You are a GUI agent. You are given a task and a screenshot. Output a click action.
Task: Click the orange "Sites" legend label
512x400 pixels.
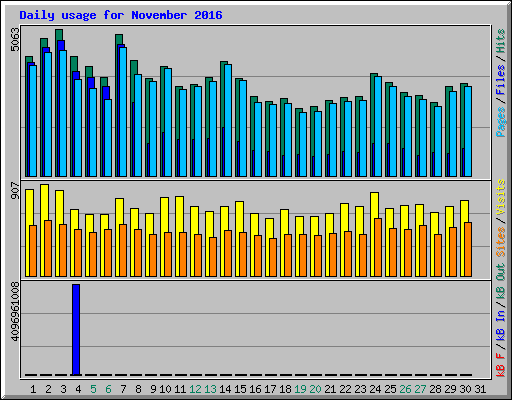[x=500, y=242]
